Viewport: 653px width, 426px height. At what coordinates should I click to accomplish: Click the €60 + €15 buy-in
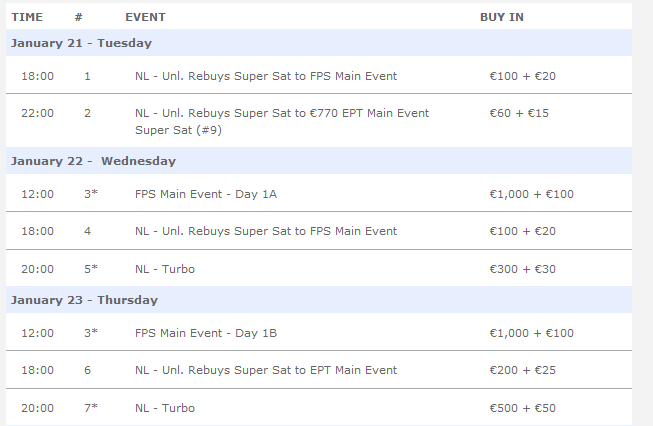(519, 113)
